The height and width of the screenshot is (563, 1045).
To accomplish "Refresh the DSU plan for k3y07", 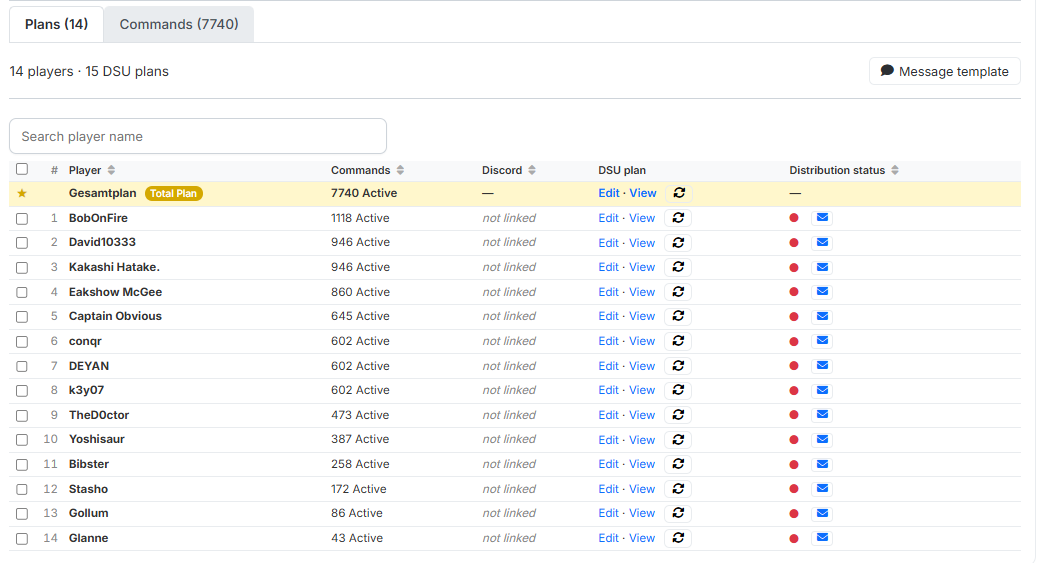I will point(678,390).
